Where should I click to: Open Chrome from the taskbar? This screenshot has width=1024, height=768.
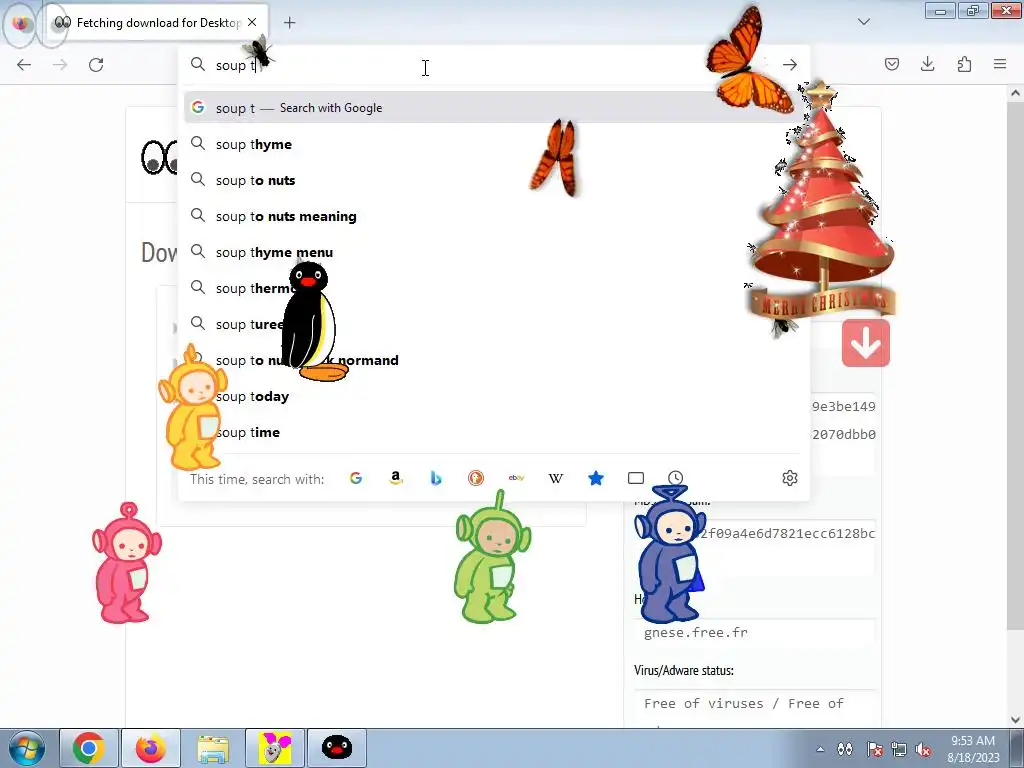(89, 748)
